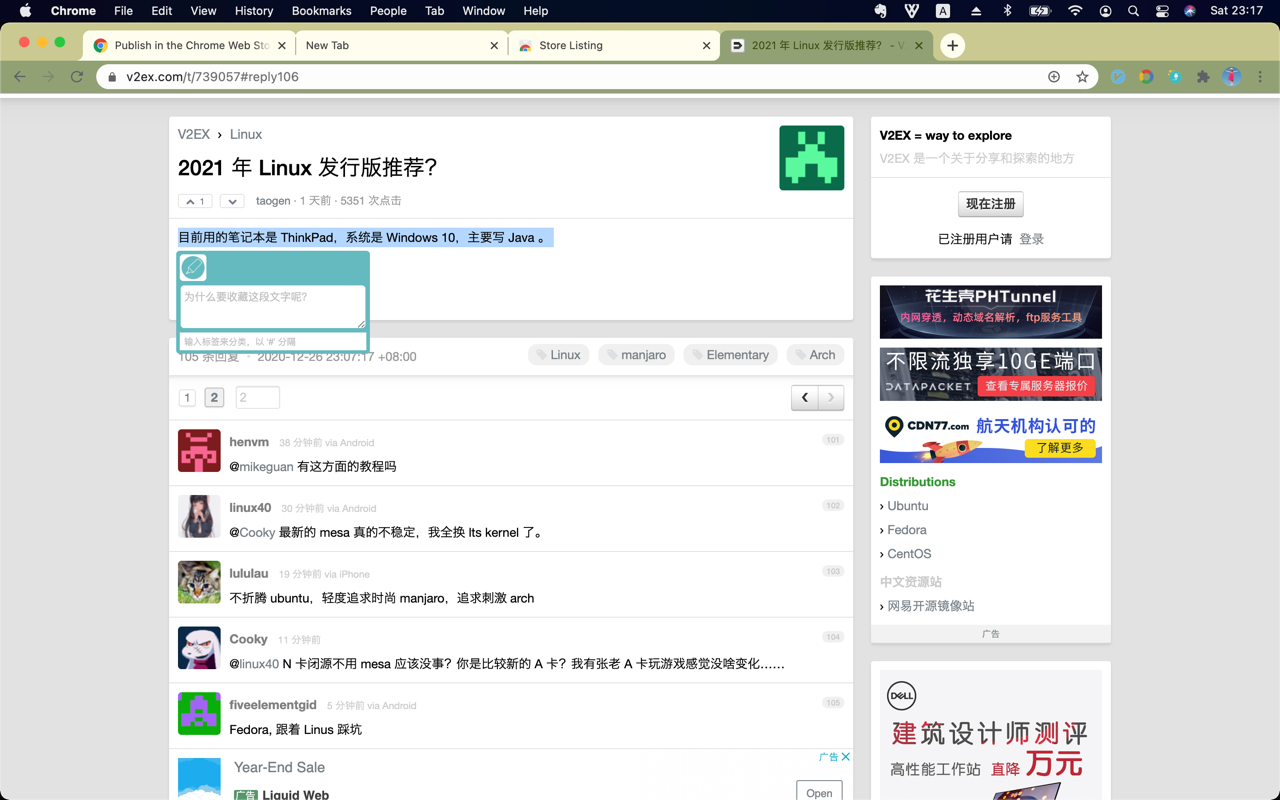Open the Chrome profile avatar
Screen dimensions: 1280x800
tap(1231, 76)
